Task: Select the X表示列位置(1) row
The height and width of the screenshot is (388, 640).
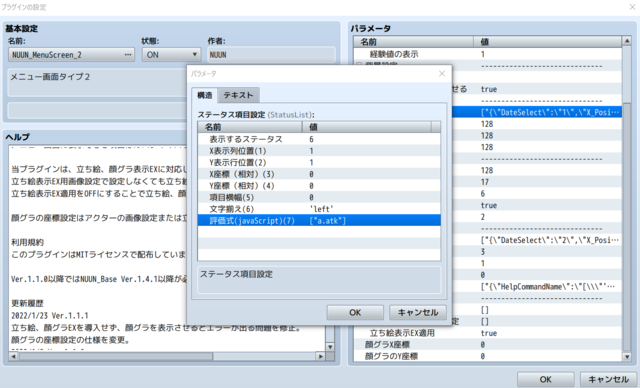Action: pyautogui.click(x=319, y=151)
